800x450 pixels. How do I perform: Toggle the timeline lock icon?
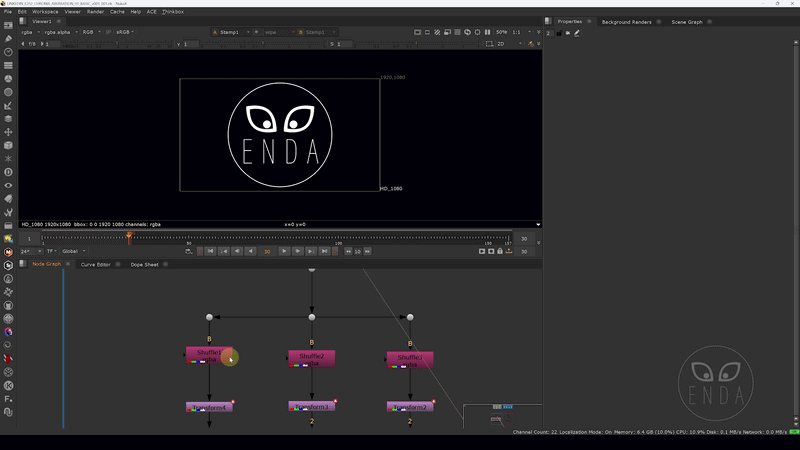tap(500, 251)
